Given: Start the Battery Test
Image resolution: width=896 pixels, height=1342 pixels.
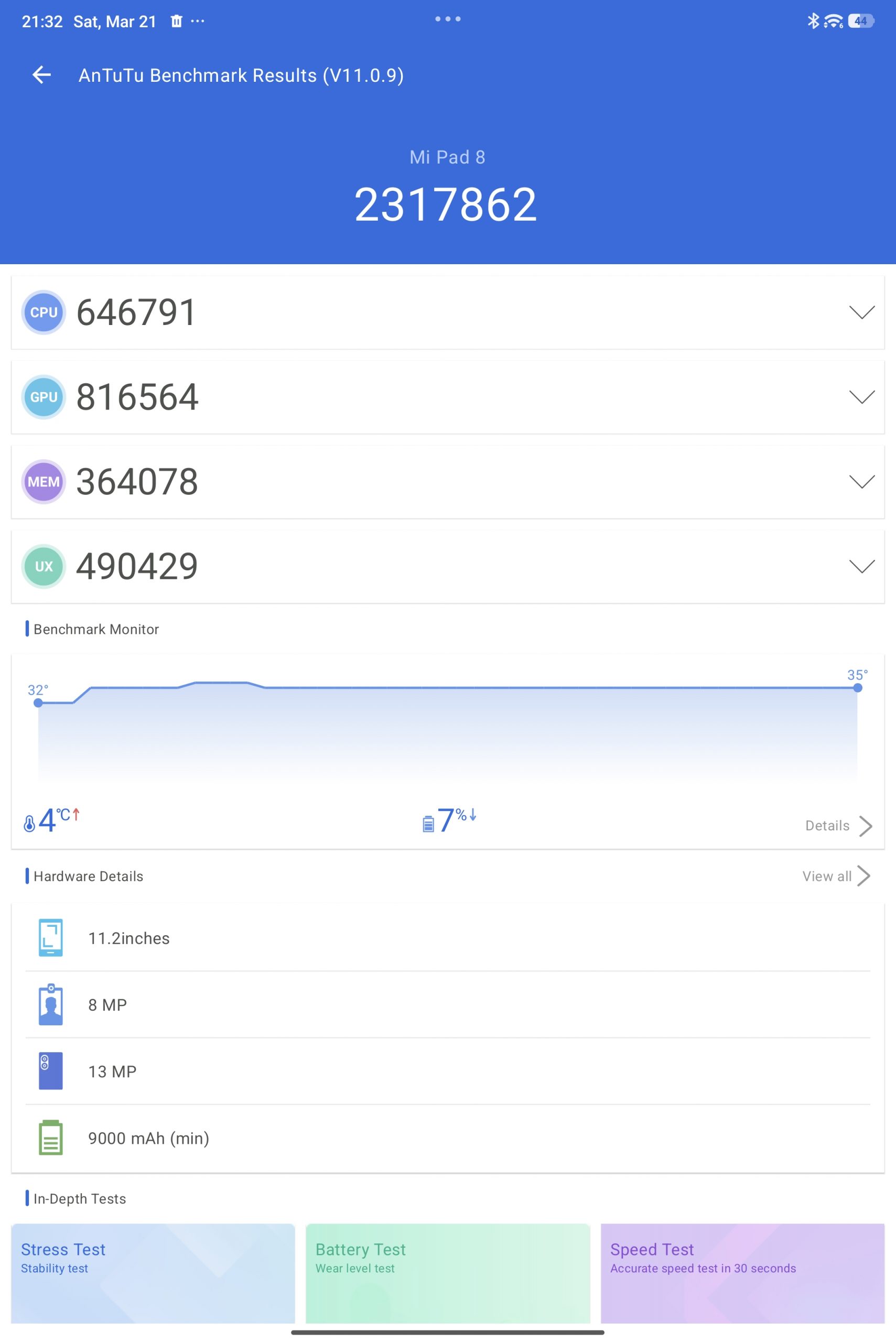Looking at the screenshot, I should tap(448, 1275).
